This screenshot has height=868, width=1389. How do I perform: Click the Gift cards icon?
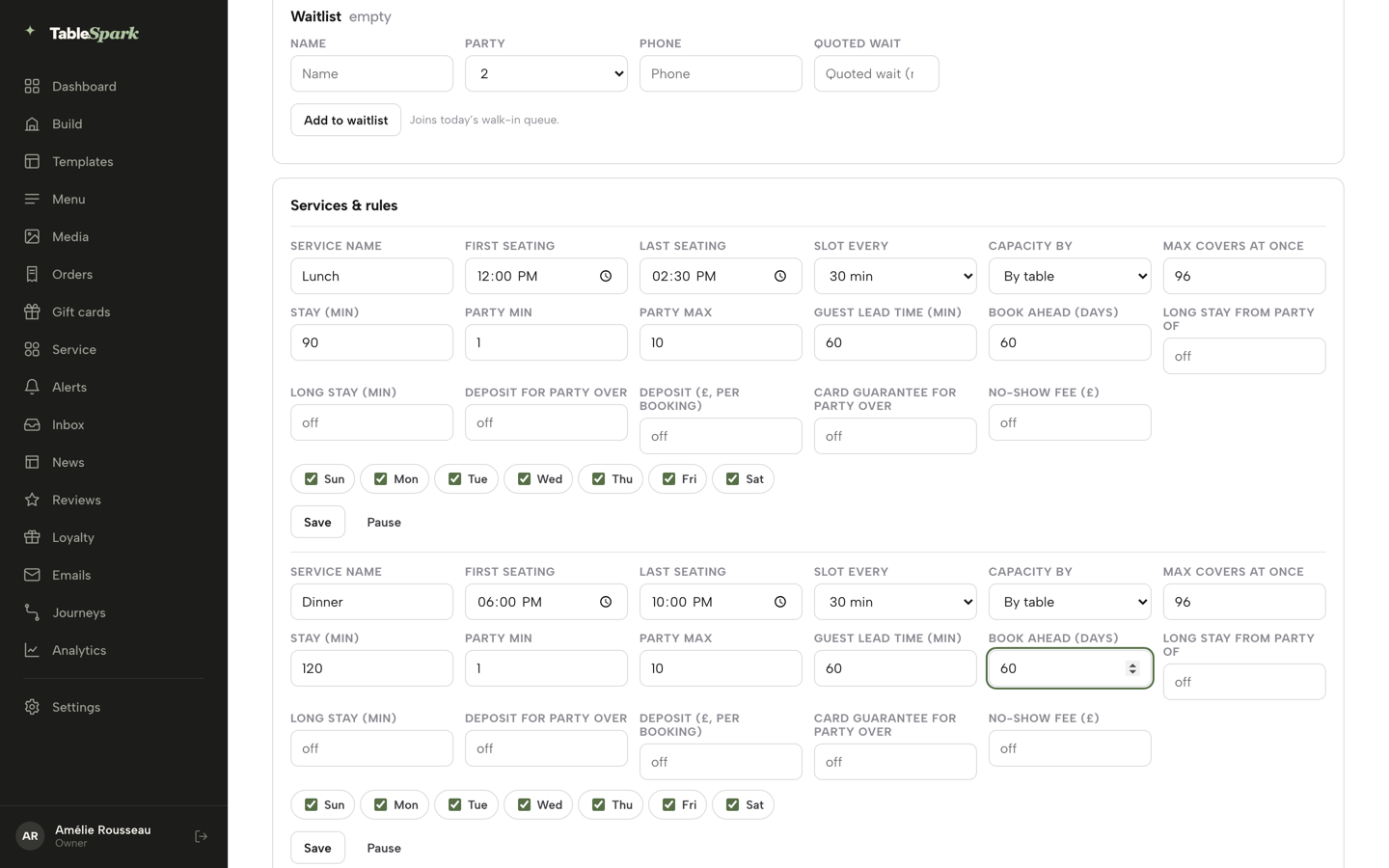point(32,312)
